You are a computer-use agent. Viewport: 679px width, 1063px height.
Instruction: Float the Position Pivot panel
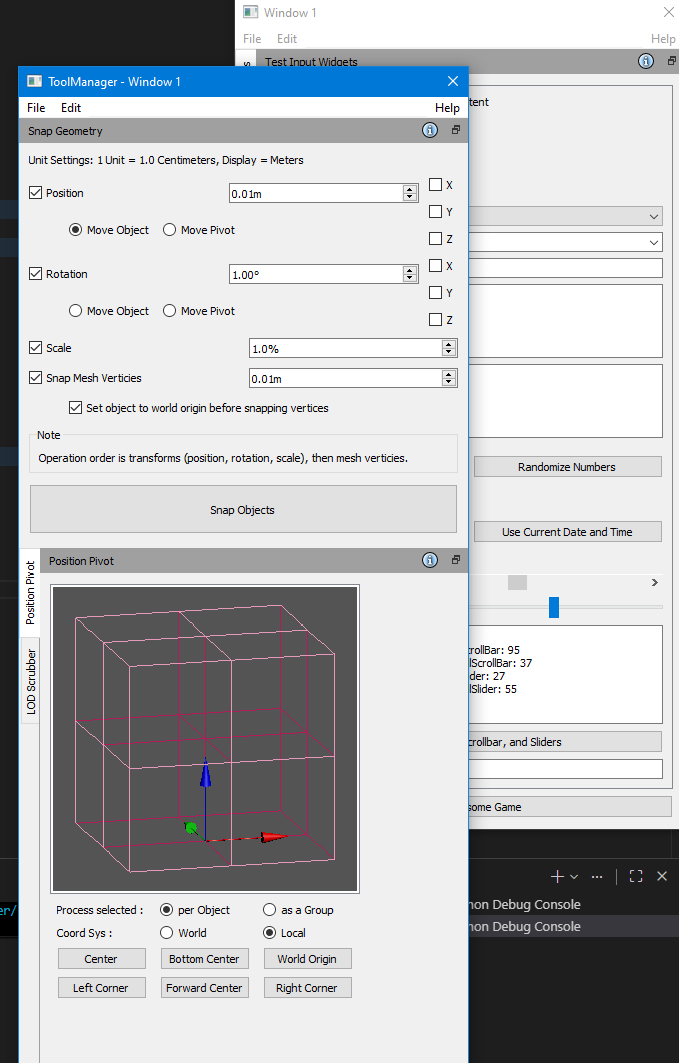tap(456, 560)
